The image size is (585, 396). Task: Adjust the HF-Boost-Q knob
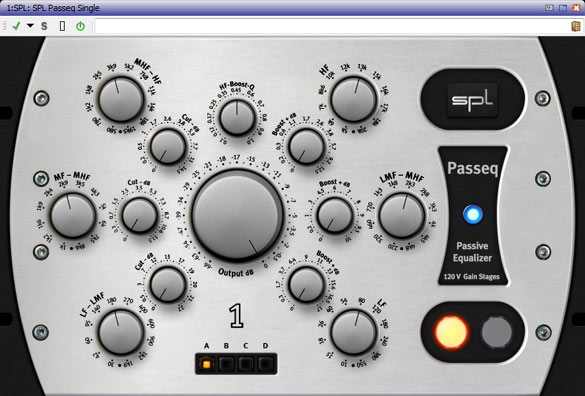(237, 118)
